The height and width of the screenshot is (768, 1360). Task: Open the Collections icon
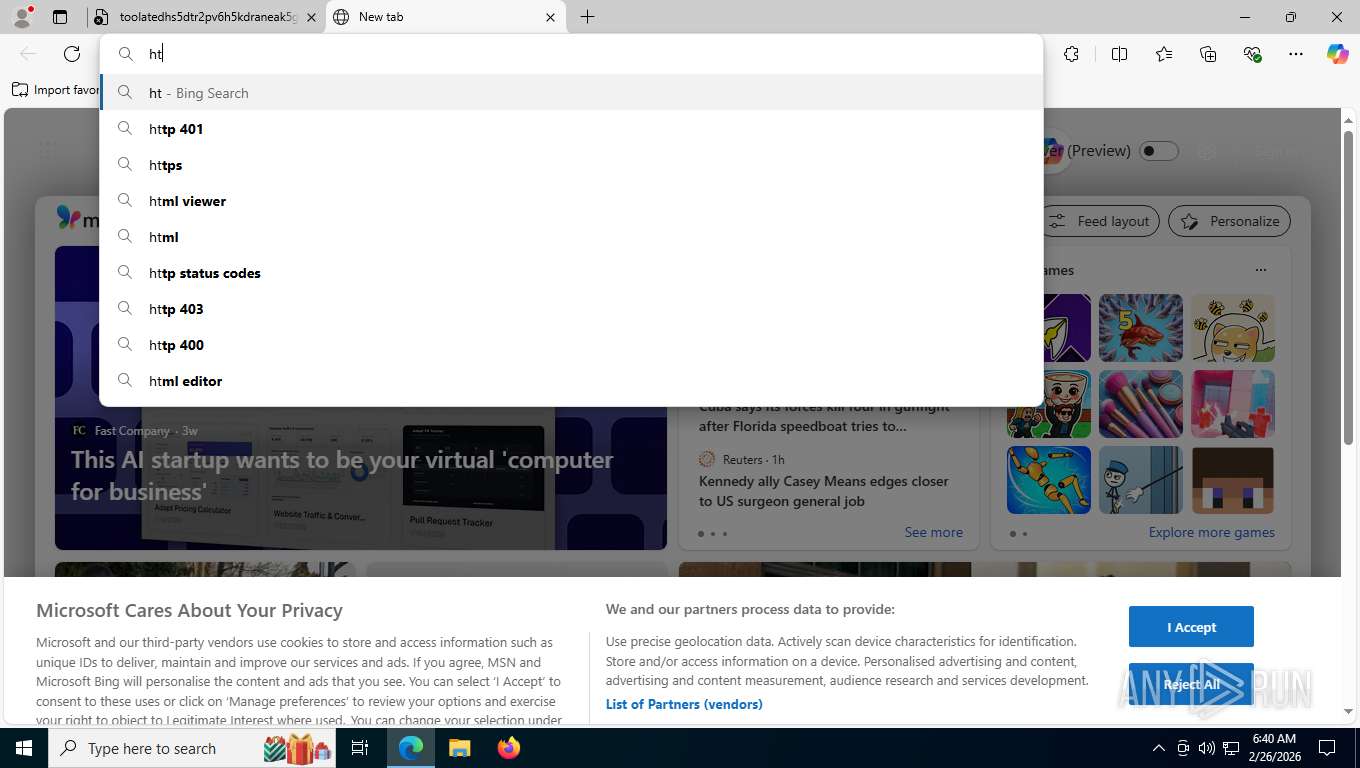1208,54
